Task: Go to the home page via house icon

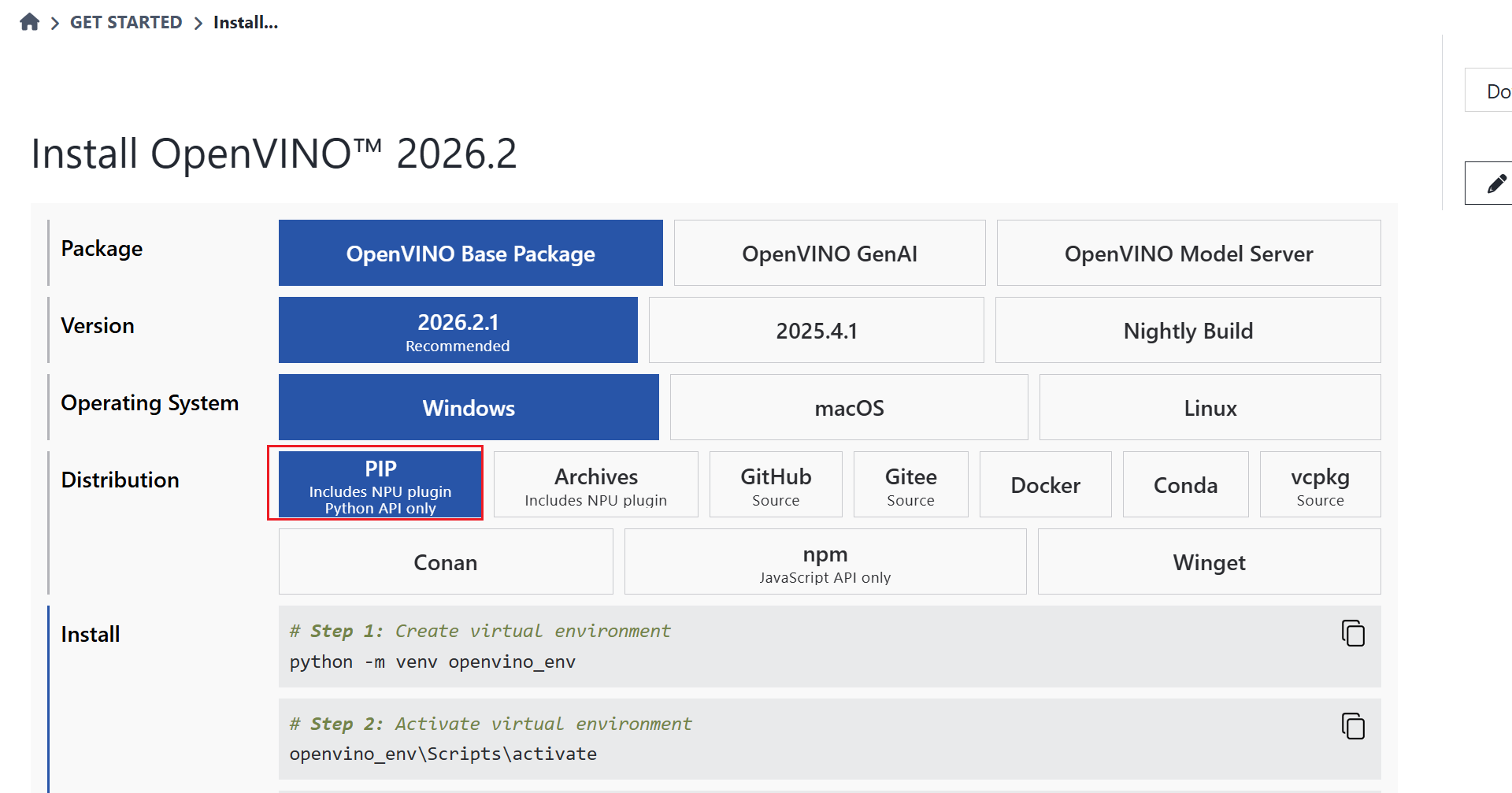Action: coord(30,22)
